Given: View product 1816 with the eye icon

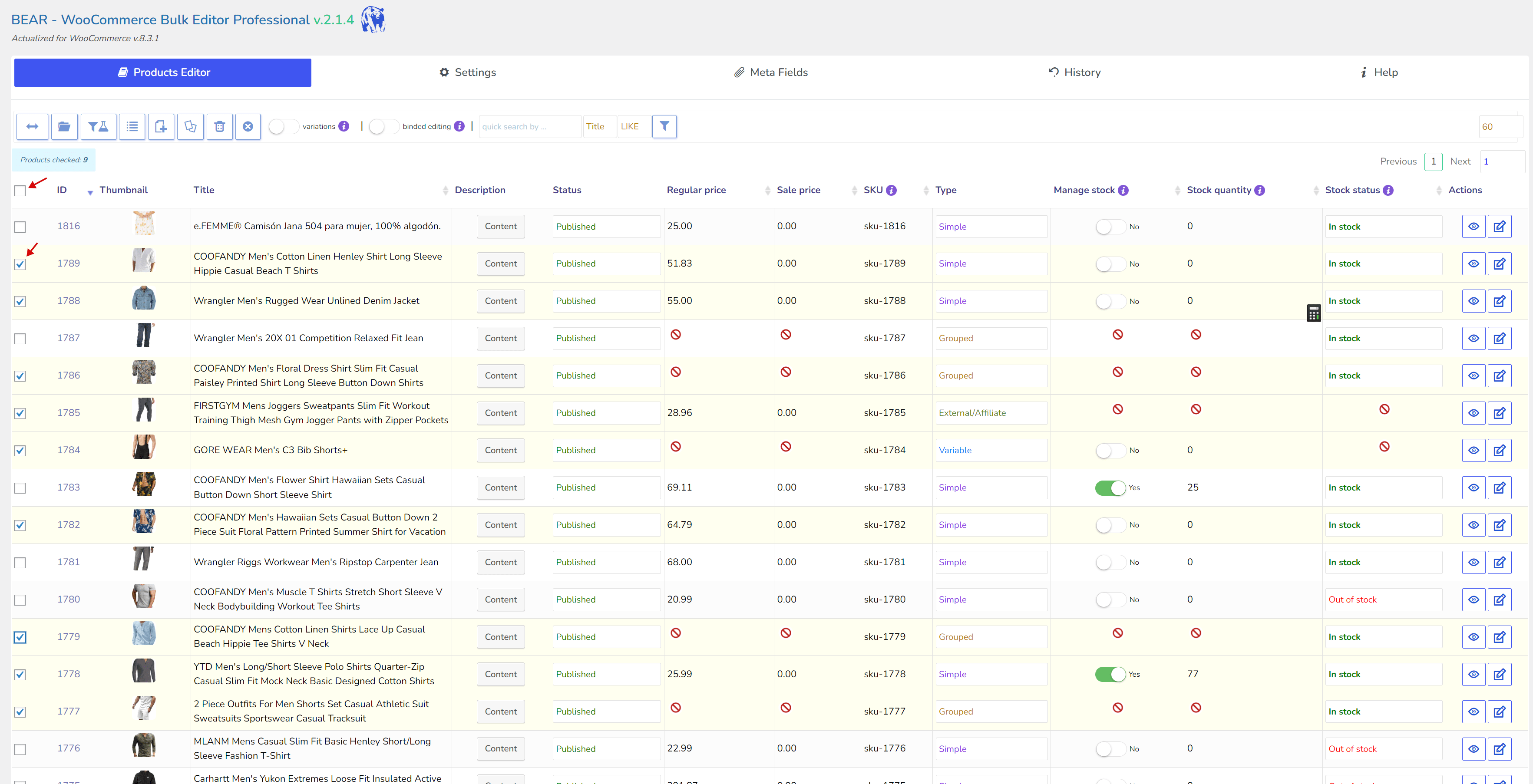Looking at the screenshot, I should [x=1474, y=227].
